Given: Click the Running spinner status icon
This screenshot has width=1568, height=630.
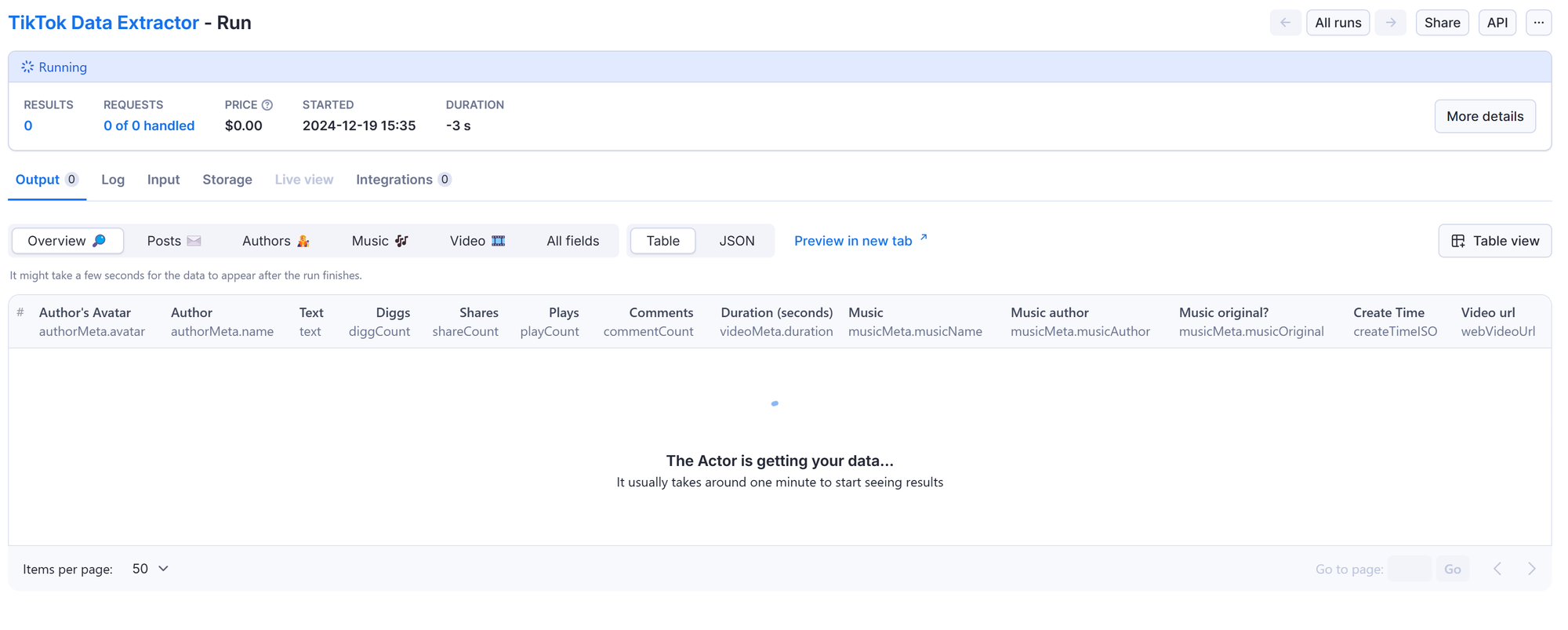Looking at the screenshot, I should 27,67.
